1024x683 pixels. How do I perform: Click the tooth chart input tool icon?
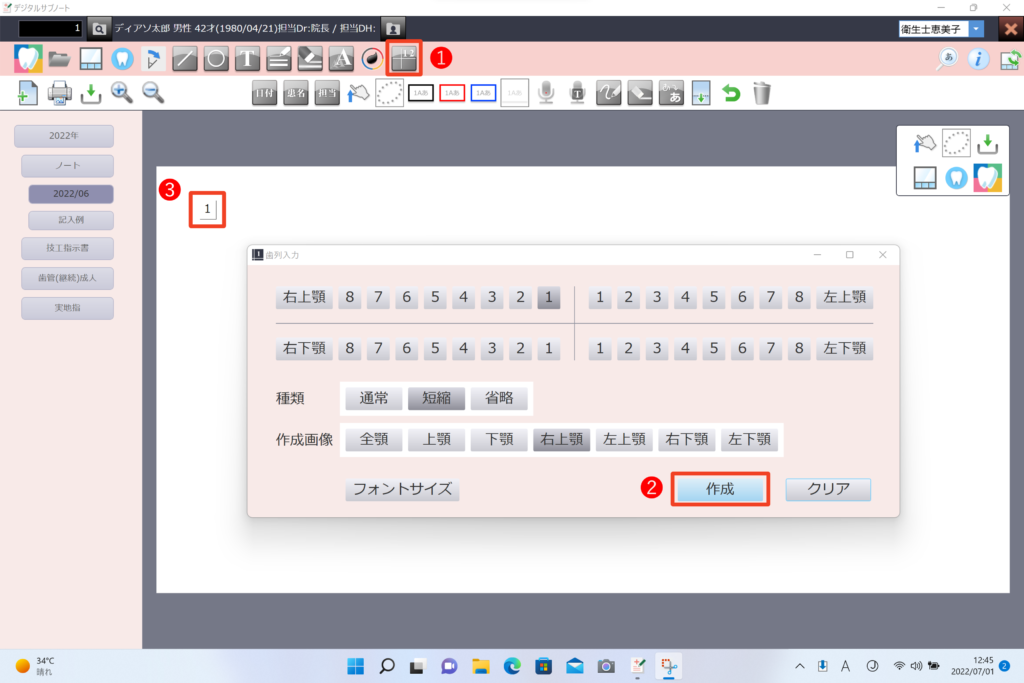(x=404, y=58)
